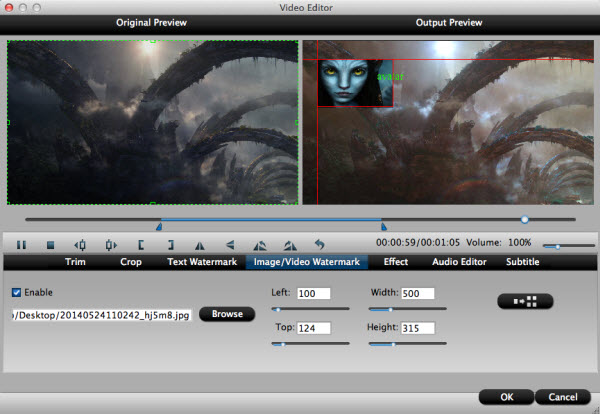Viewport: 600px width, 414px height.
Task: Click the undo reset arrow icon
Action: click(x=320, y=244)
